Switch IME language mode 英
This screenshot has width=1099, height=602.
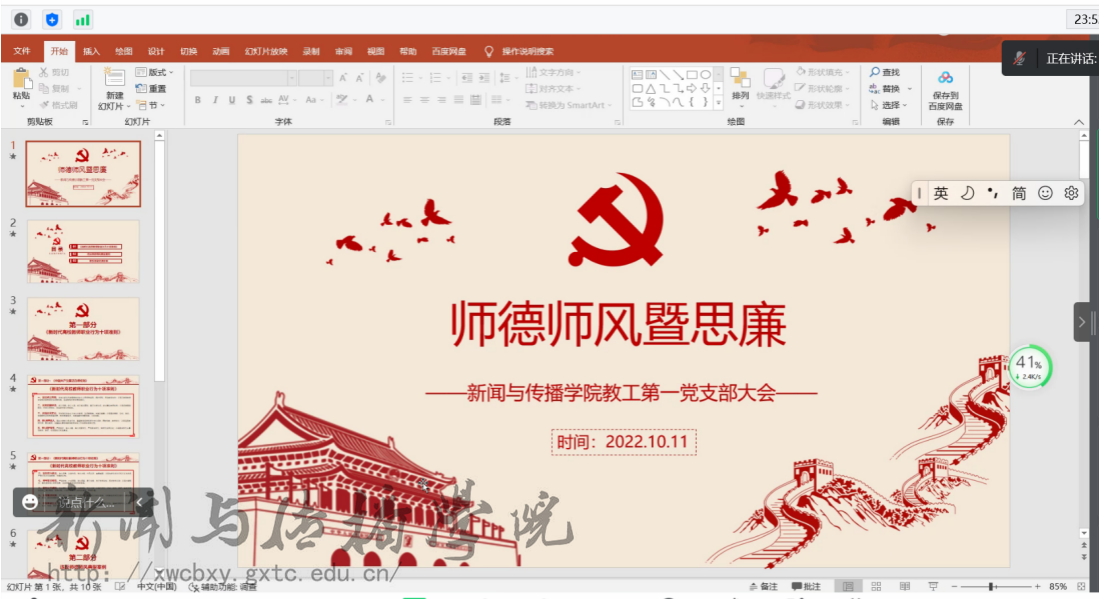click(x=941, y=193)
